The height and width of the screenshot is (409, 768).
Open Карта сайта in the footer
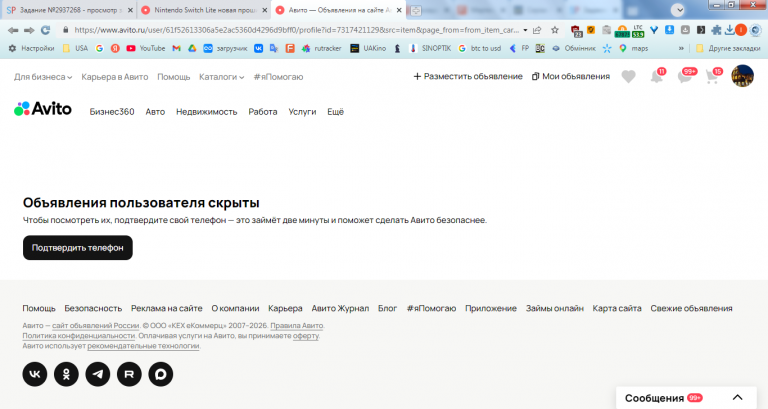tap(617, 308)
